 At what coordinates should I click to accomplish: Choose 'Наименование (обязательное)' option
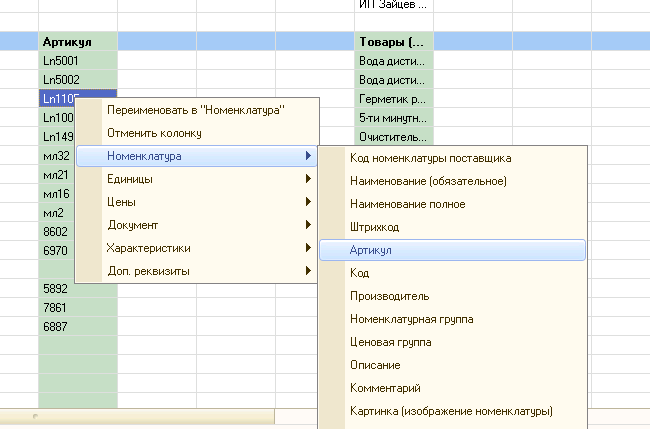428,181
